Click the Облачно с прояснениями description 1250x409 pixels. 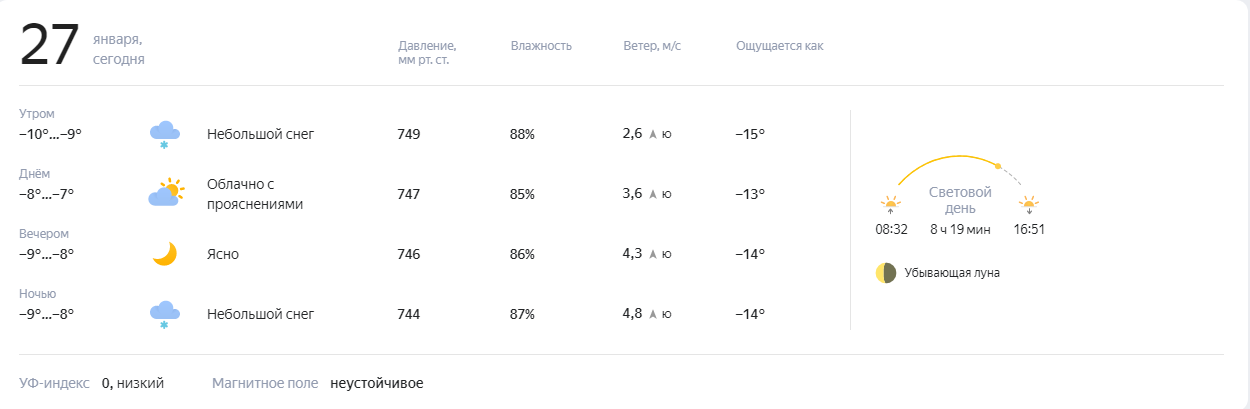254,194
